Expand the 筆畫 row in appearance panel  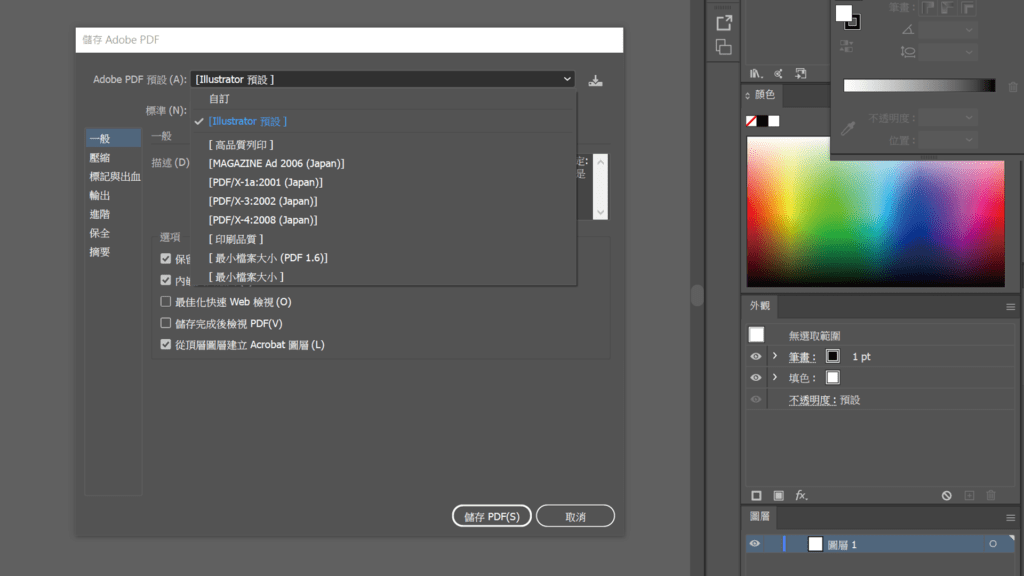click(775, 356)
